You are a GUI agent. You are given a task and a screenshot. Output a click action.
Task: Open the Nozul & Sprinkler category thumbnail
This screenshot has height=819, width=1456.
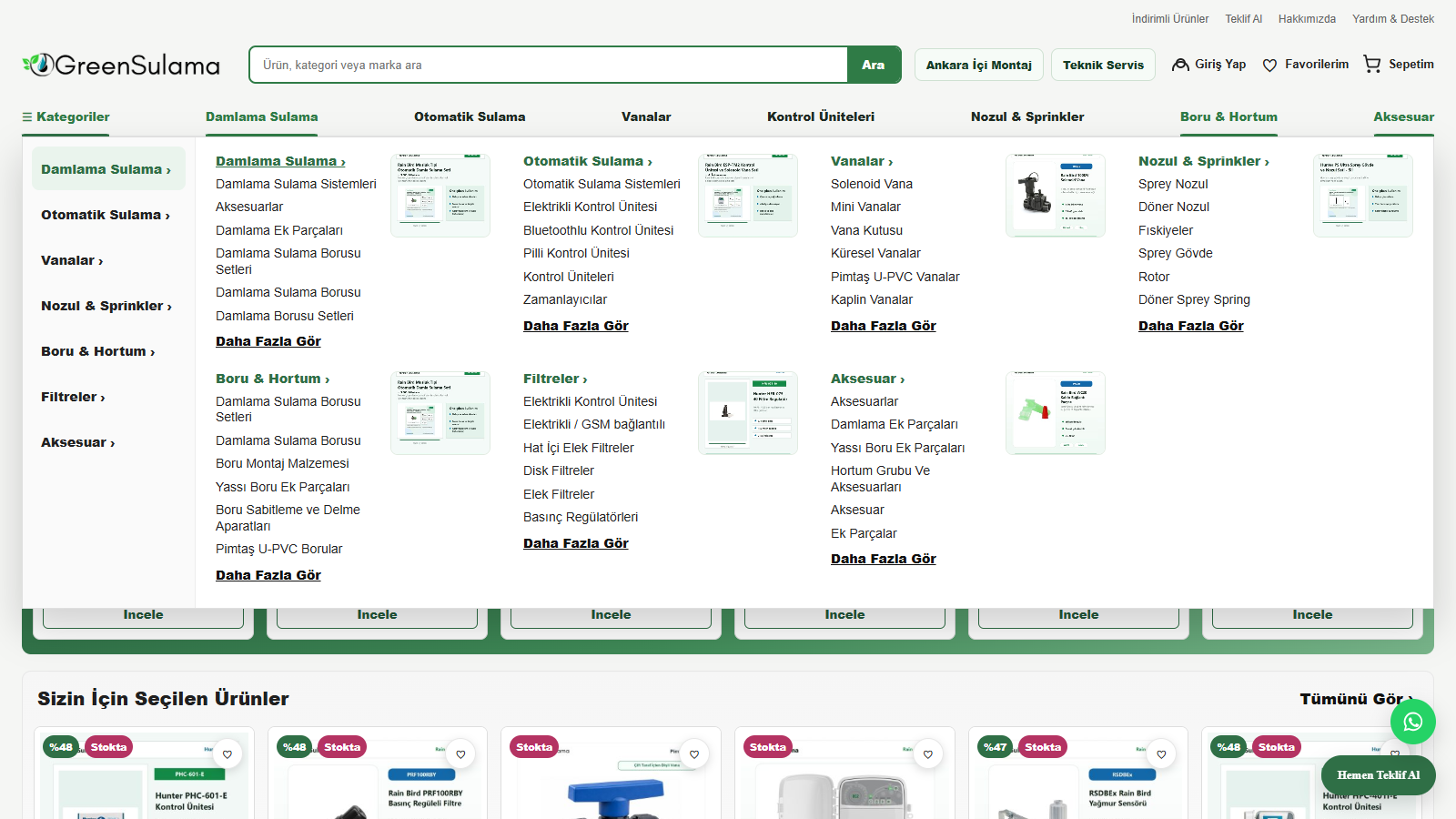tap(1363, 196)
